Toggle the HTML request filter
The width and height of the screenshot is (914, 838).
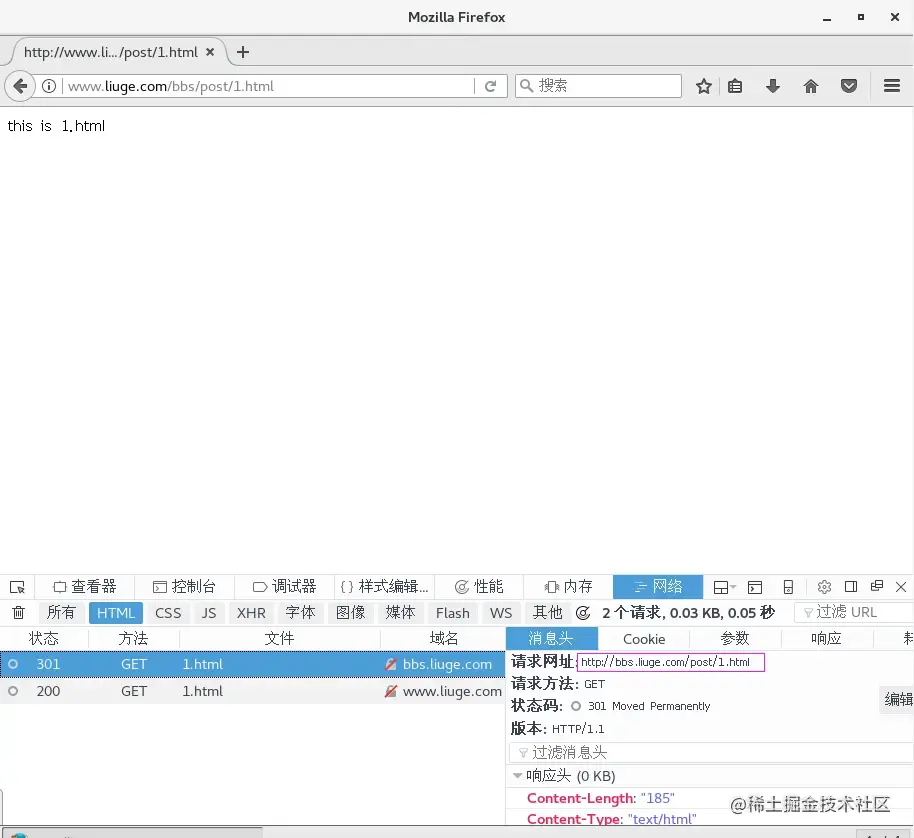pos(115,612)
